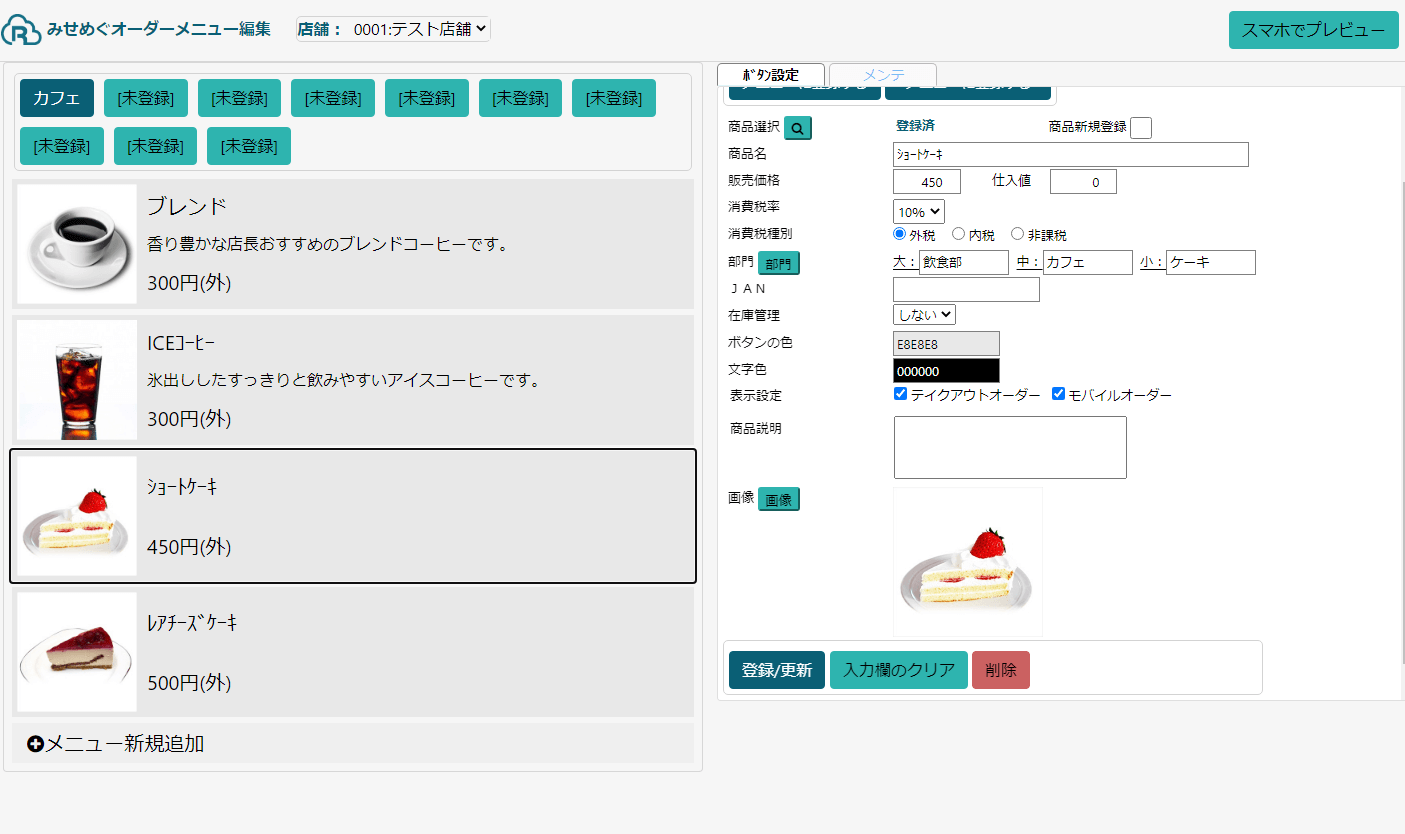Open the 部門 department picker button
1405x834 pixels.
[x=778, y=264]
